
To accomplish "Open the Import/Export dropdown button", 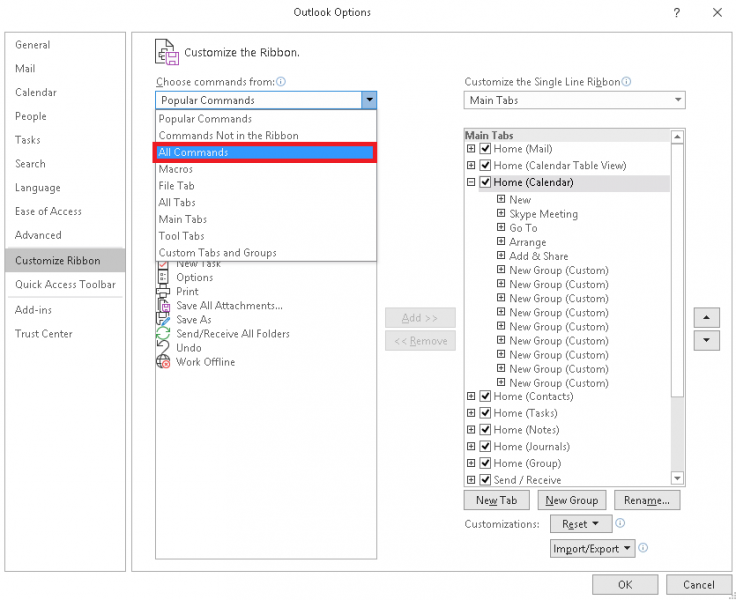I will (593, 549).
